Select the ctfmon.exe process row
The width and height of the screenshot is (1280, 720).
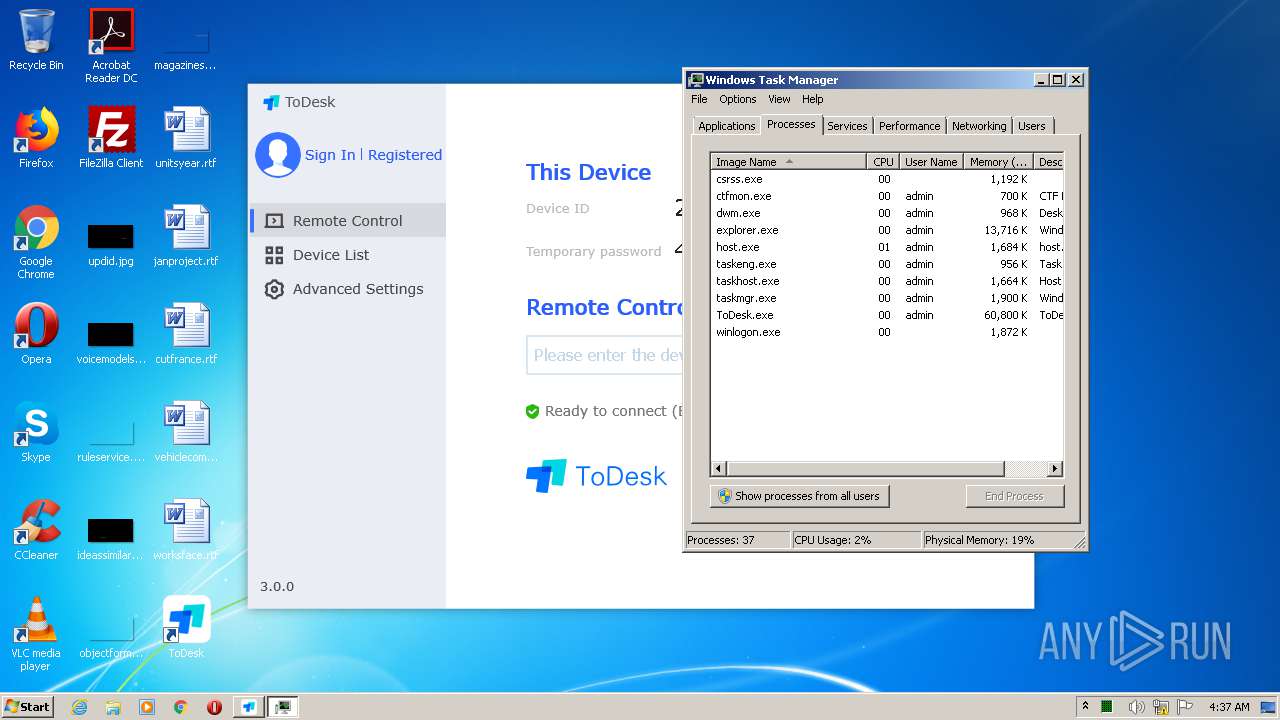coord(887,196)
